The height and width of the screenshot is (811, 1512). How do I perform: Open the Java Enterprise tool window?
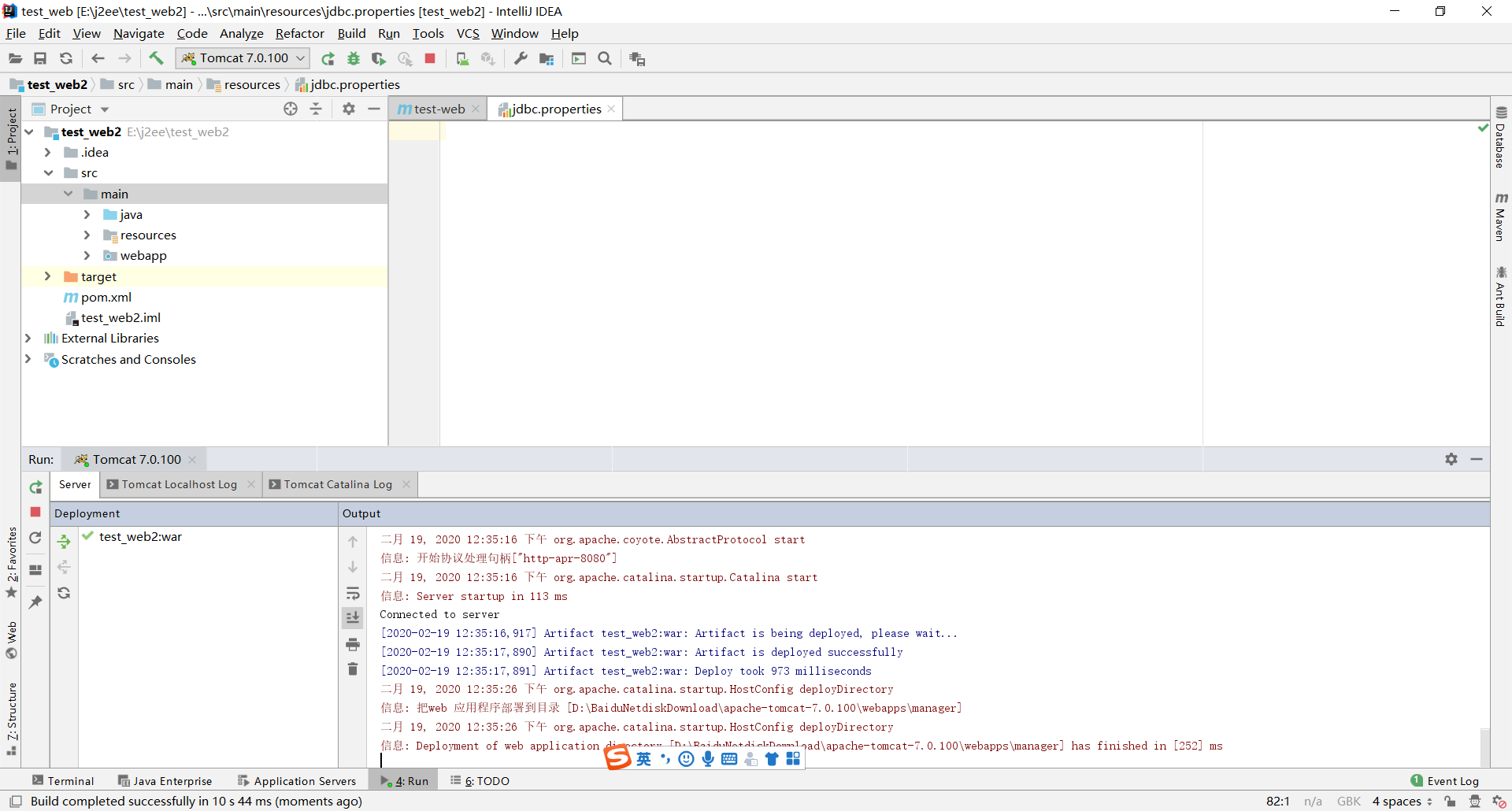click(165, 781)
